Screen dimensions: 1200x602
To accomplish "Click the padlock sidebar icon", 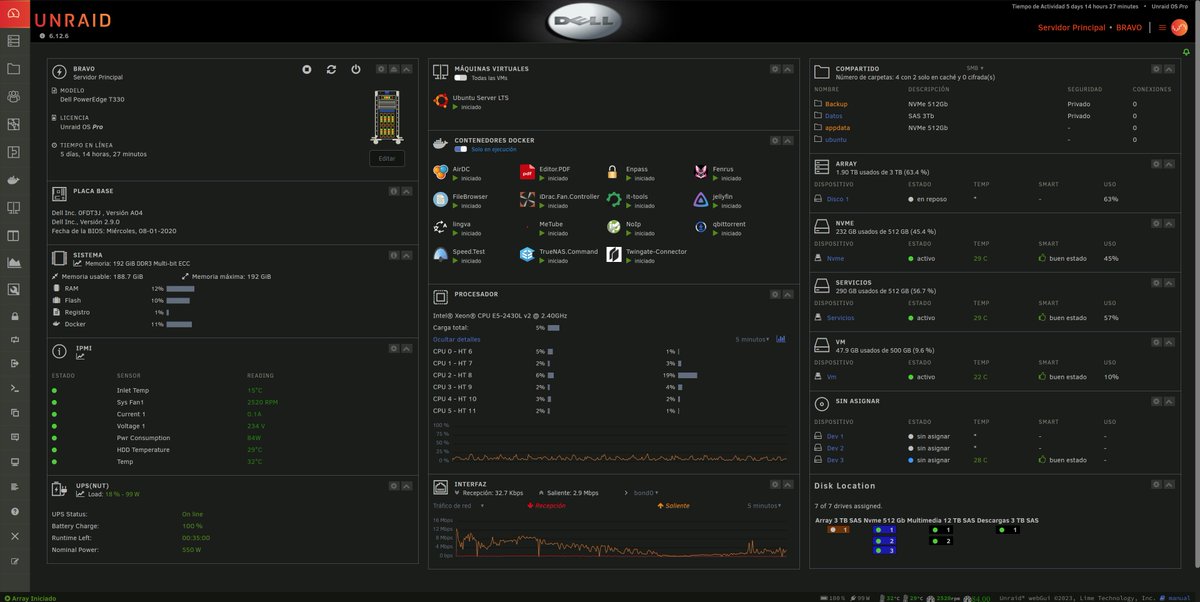I will coord(14,315).
